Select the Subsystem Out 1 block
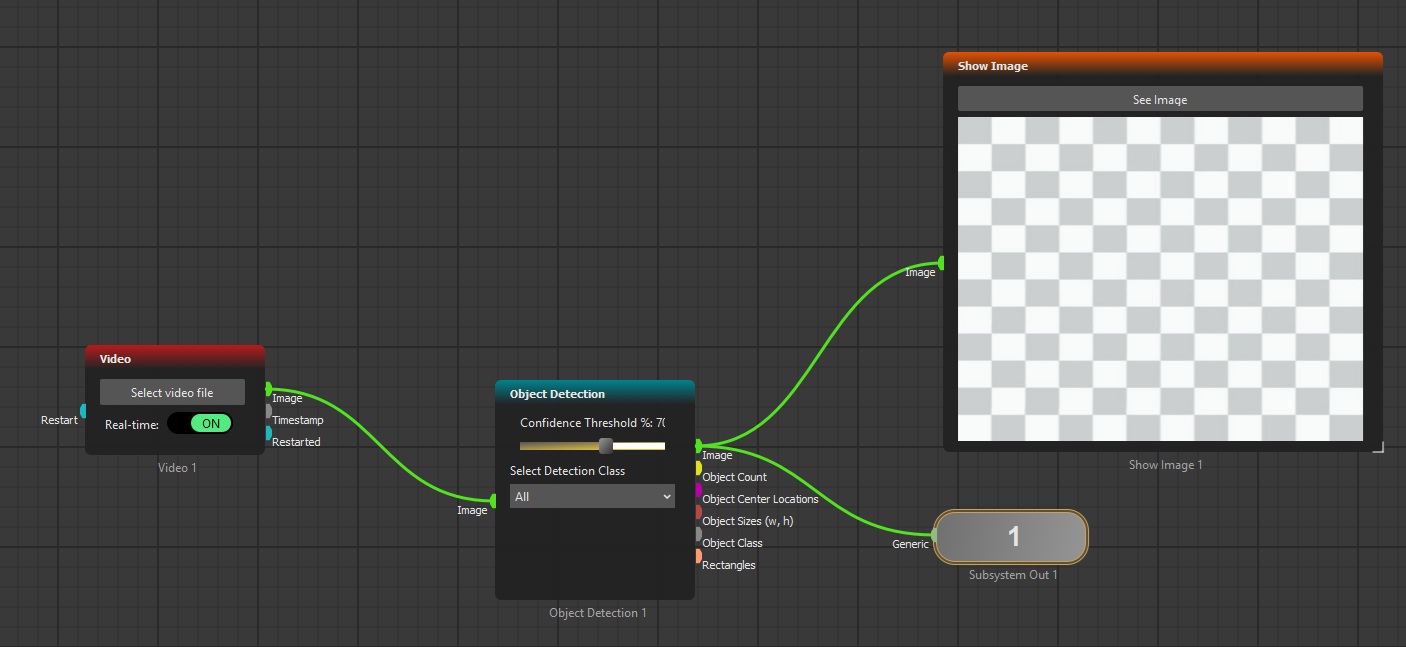The width and height of the screenshot is (1406, 647). coord(1011,537)
